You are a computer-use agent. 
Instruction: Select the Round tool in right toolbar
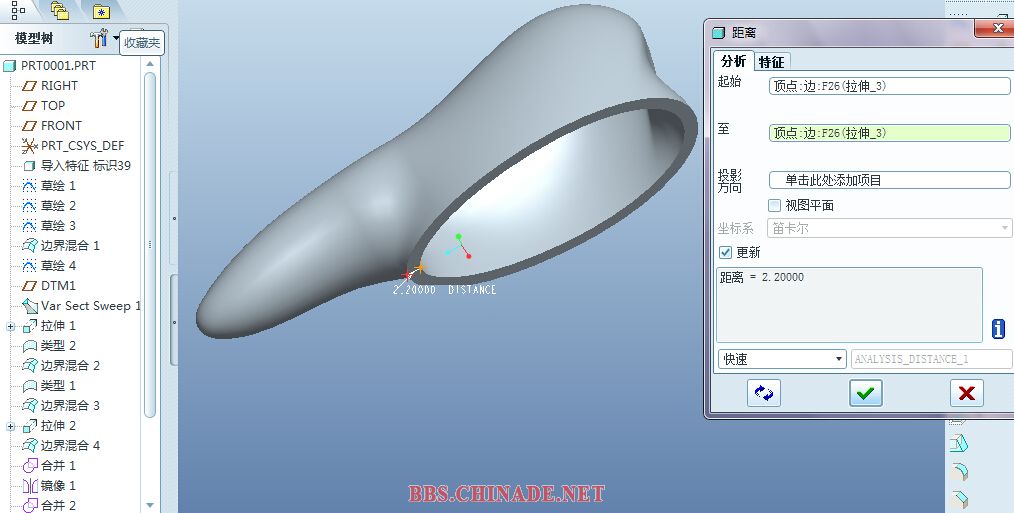coord(958,471)
